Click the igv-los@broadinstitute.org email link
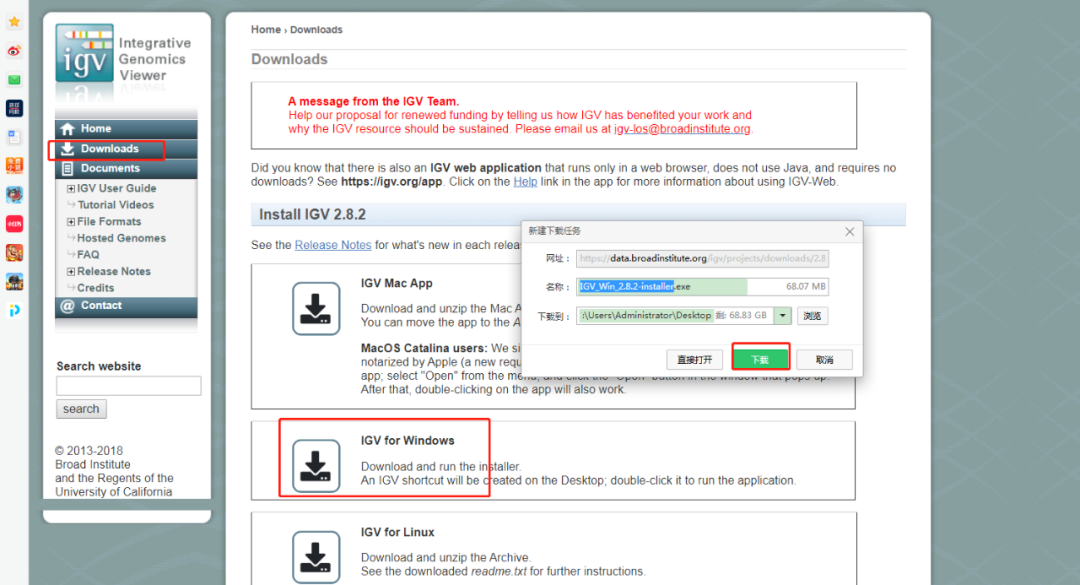Image resolution: width=1080 pixels, height=585 pixels. pyautogui.click(x=682, y=129)
